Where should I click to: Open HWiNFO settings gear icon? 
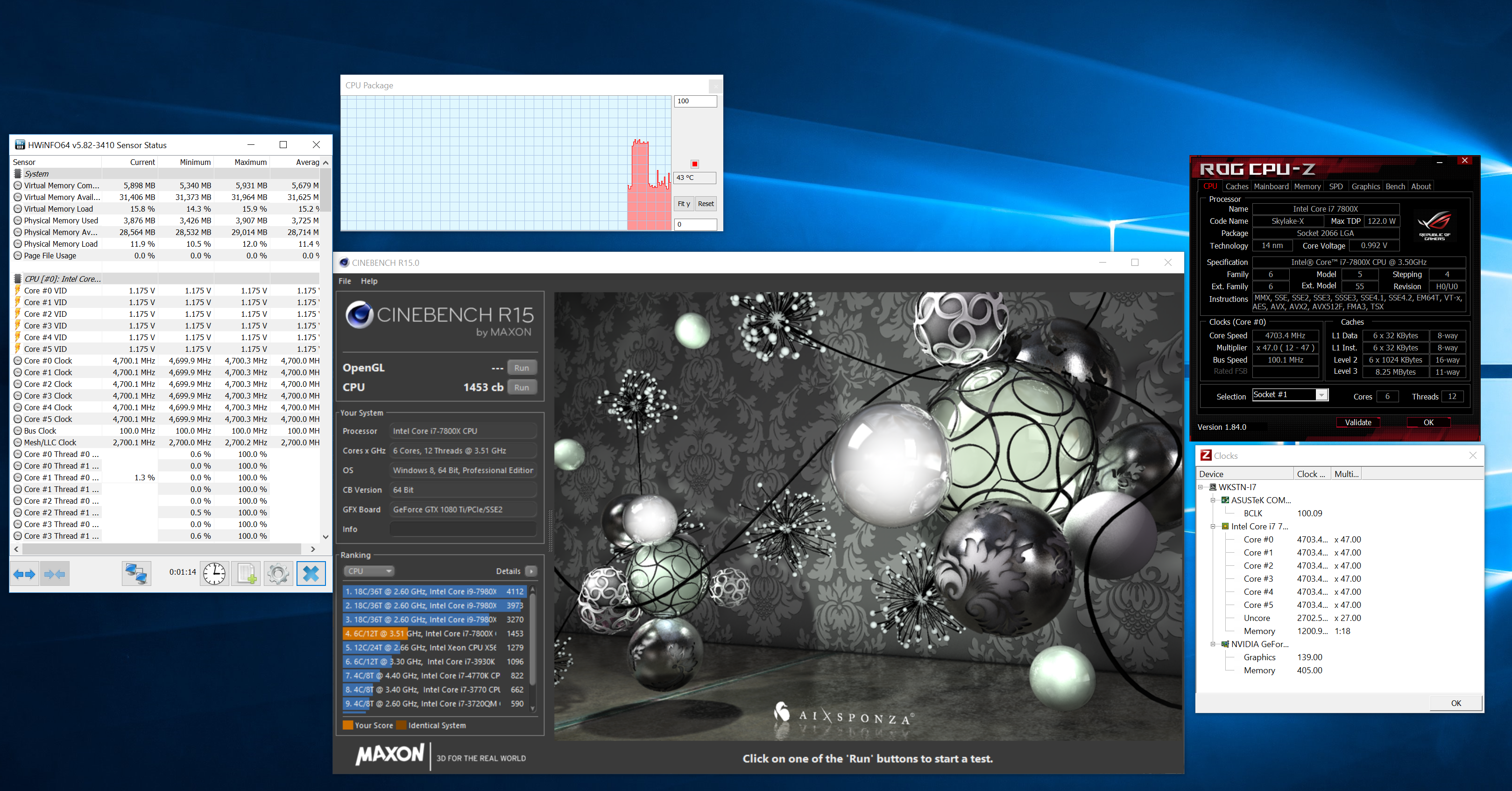pos(278,574)
